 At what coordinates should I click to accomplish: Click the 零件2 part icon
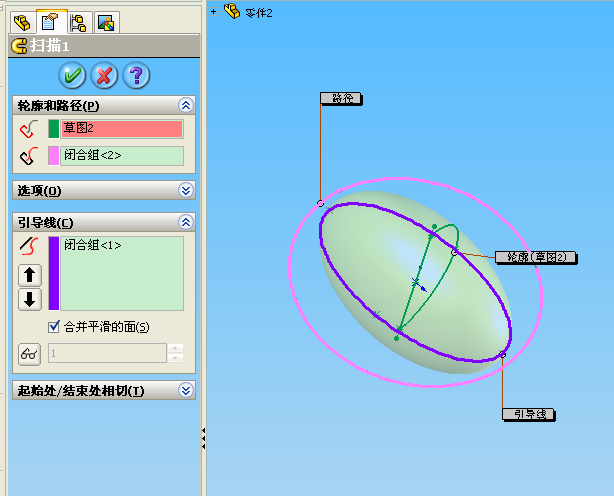(x=232, y=11)
